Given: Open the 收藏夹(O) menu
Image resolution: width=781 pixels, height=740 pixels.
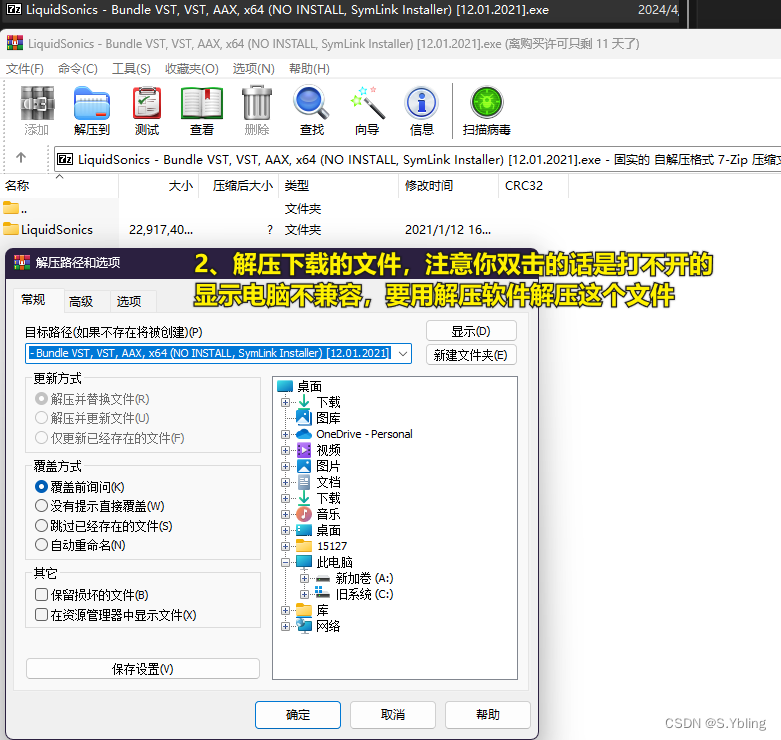Looking at the screenshot, I should [192, 69].
